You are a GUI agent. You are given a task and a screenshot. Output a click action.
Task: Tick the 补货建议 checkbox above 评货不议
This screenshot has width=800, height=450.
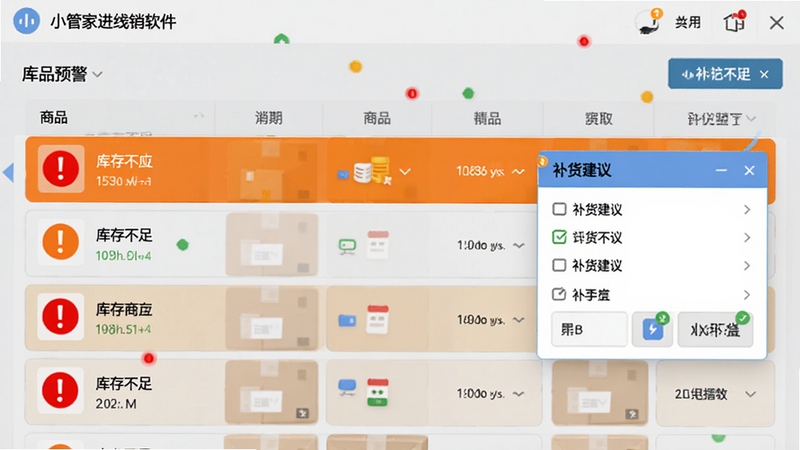tap(559, 209)
